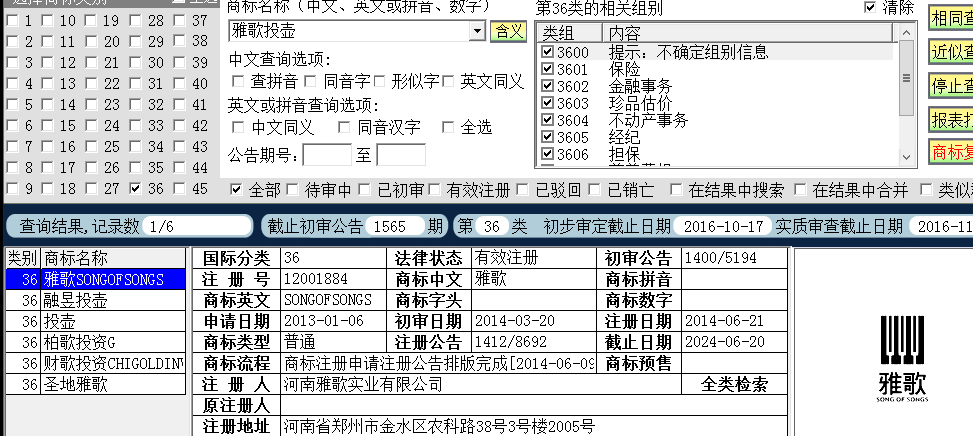
Task: Click the 截止日期 value 2024-06-20
Action: pos(724,342)
